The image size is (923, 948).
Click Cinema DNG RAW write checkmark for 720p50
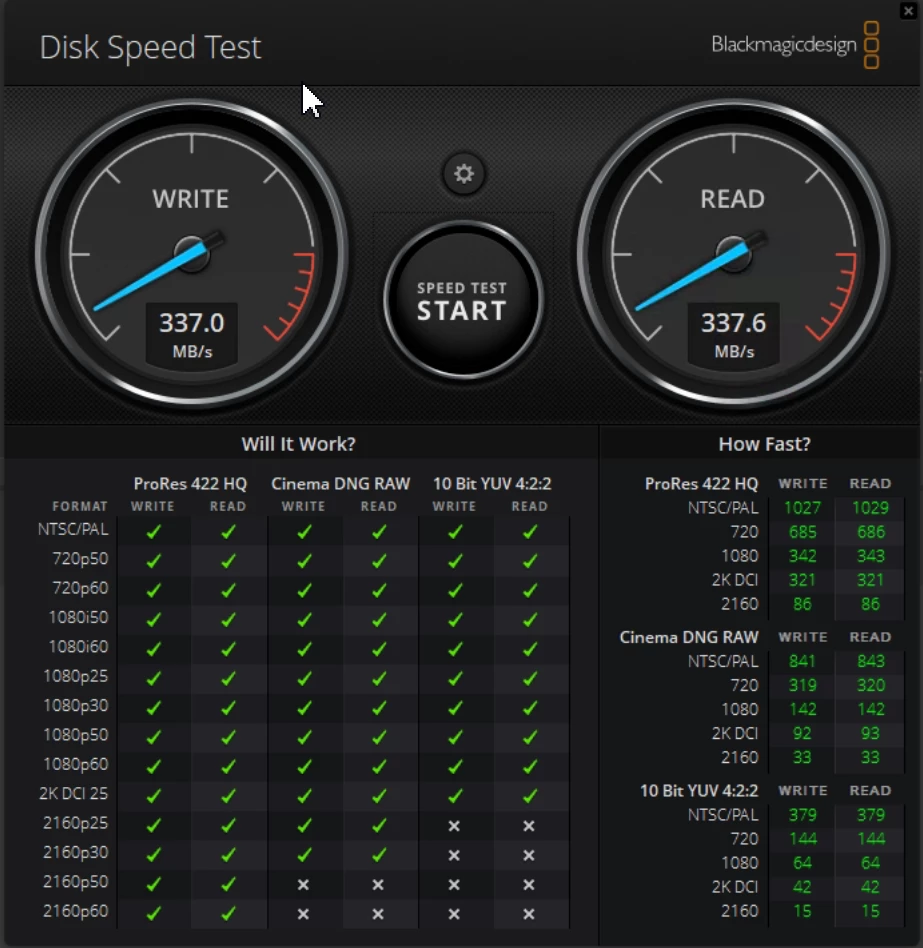click(304, 561)
